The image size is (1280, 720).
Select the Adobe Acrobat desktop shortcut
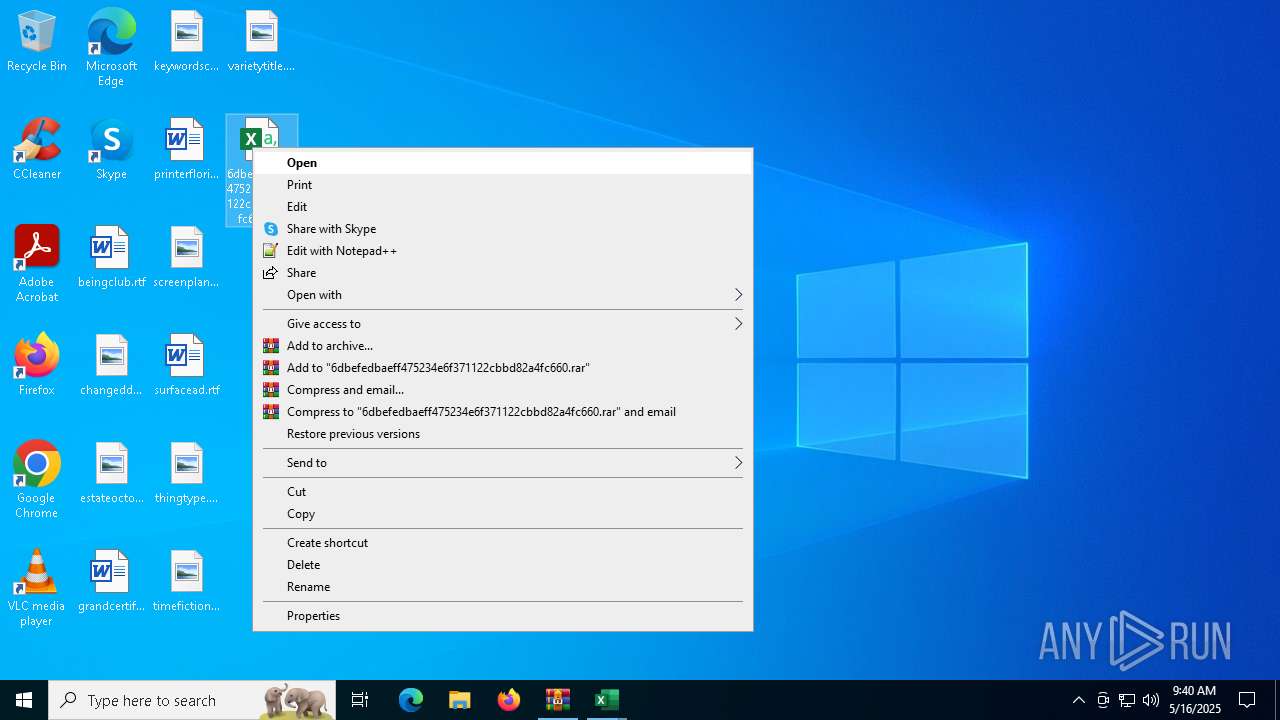(37, 264)
